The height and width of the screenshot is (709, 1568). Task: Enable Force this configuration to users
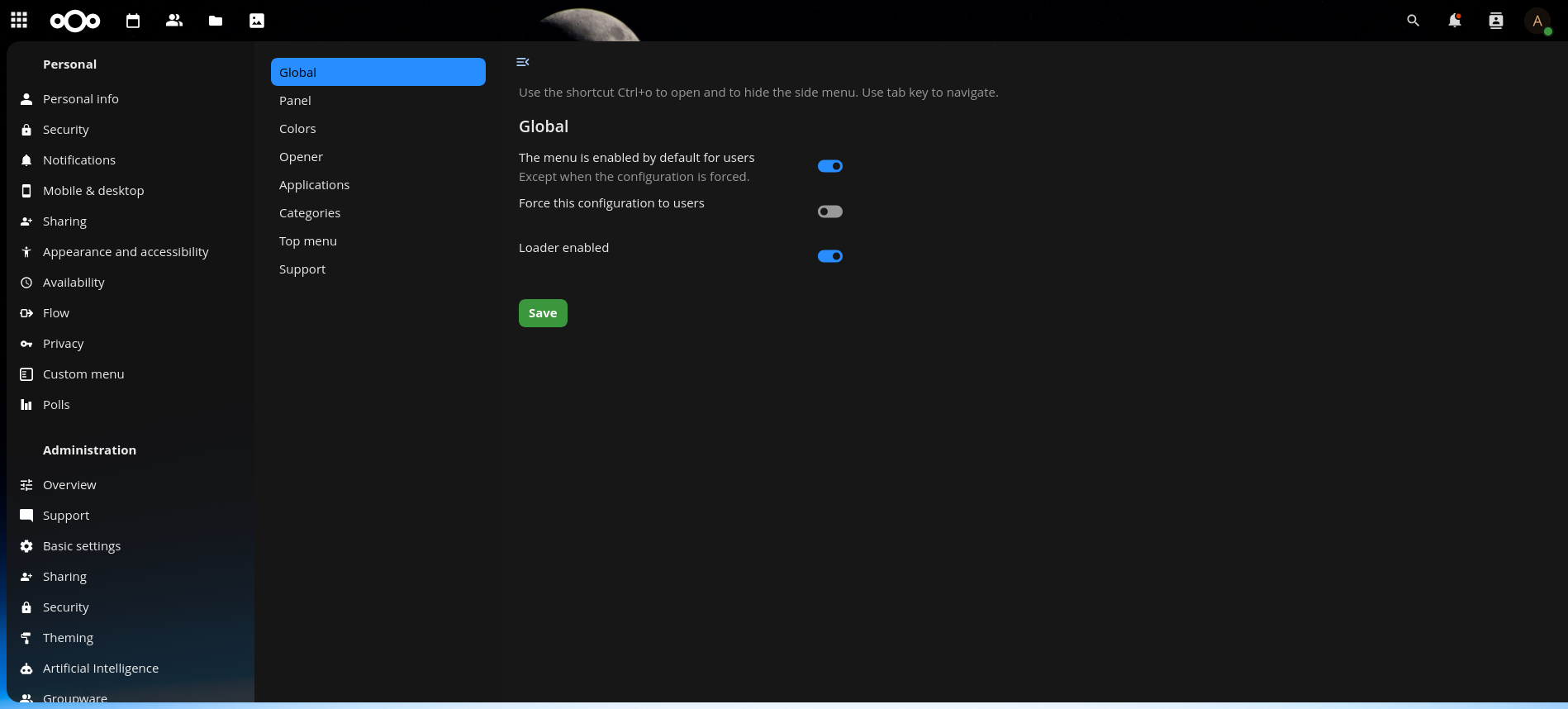tap(829, 212)
